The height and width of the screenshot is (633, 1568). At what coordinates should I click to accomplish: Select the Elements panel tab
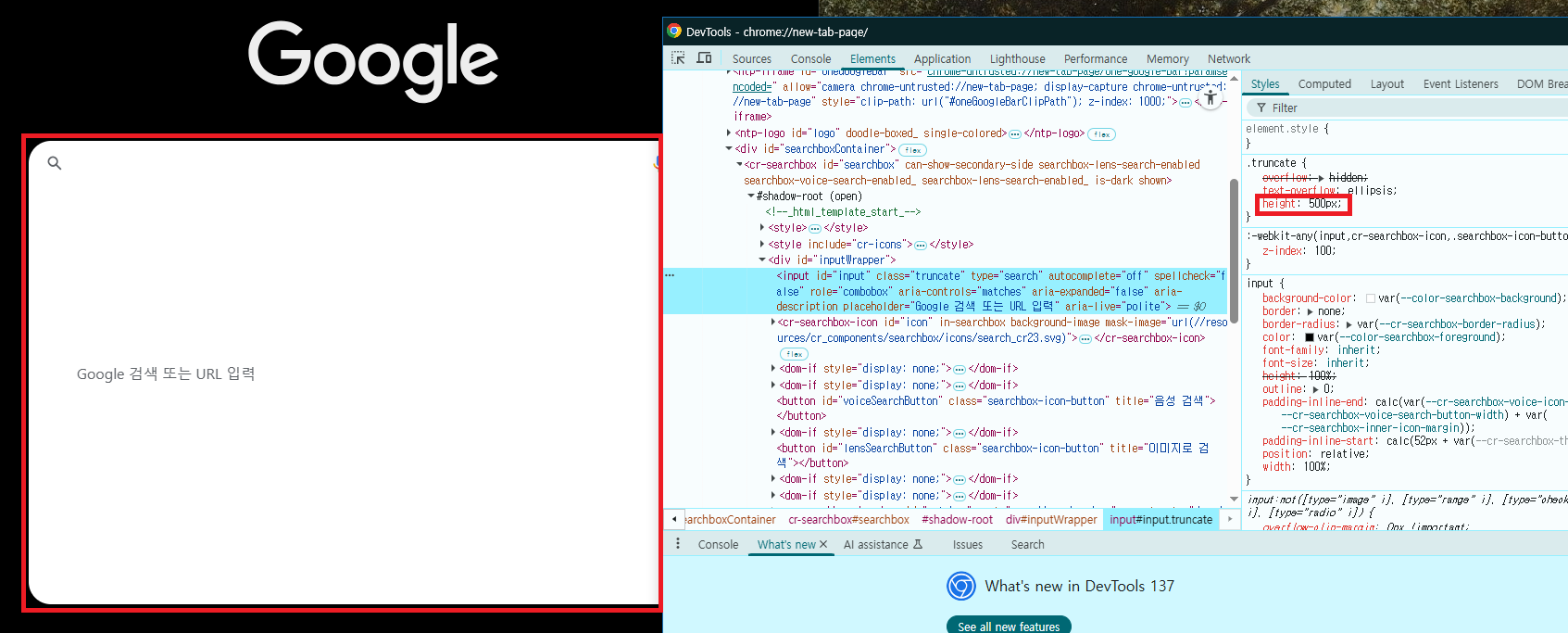point(872,58)
